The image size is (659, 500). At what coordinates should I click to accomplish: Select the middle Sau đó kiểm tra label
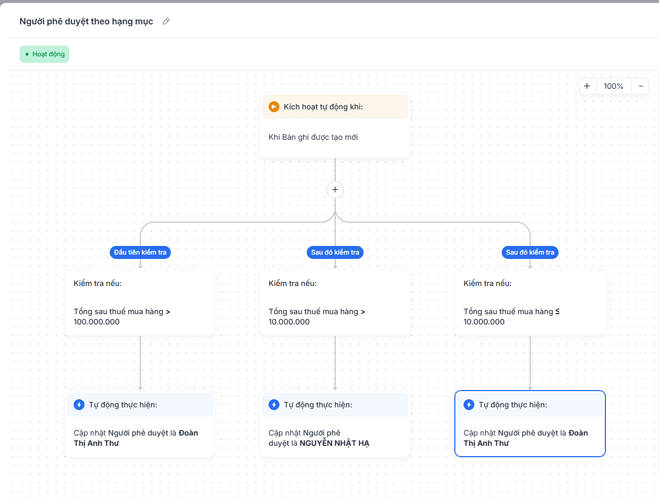[335, 253]
